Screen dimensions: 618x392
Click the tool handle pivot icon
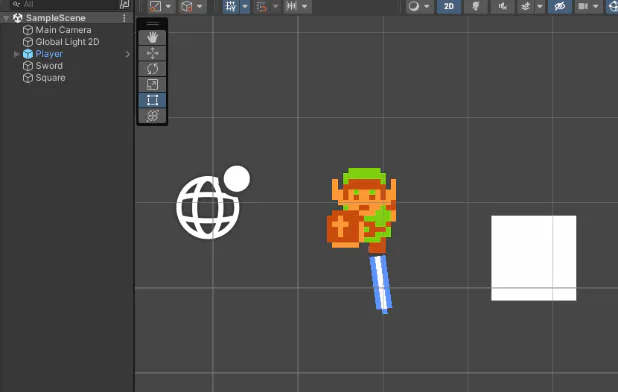pos(155,6)
